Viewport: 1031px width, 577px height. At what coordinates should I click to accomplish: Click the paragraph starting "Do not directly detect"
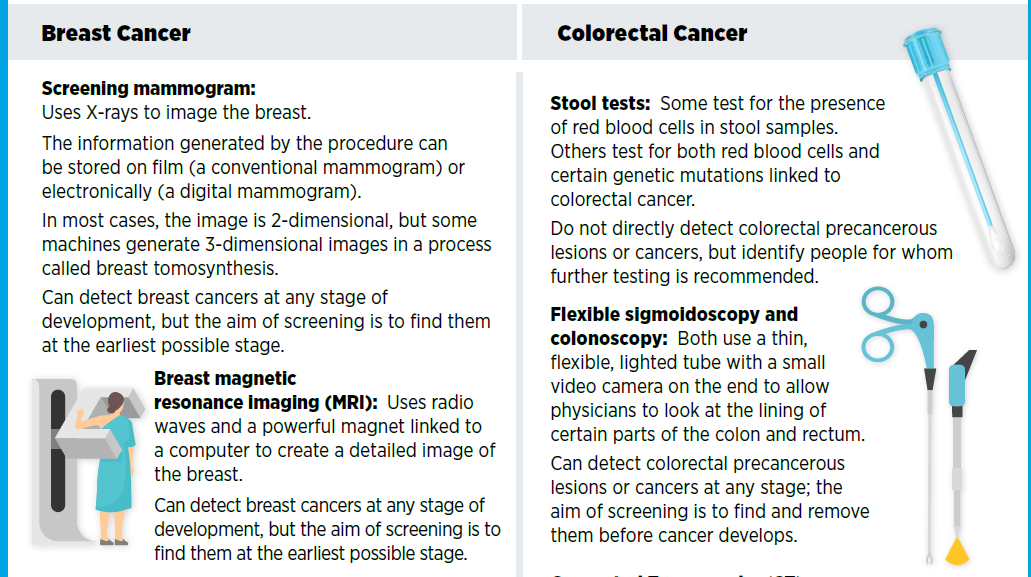pos(750,252)
